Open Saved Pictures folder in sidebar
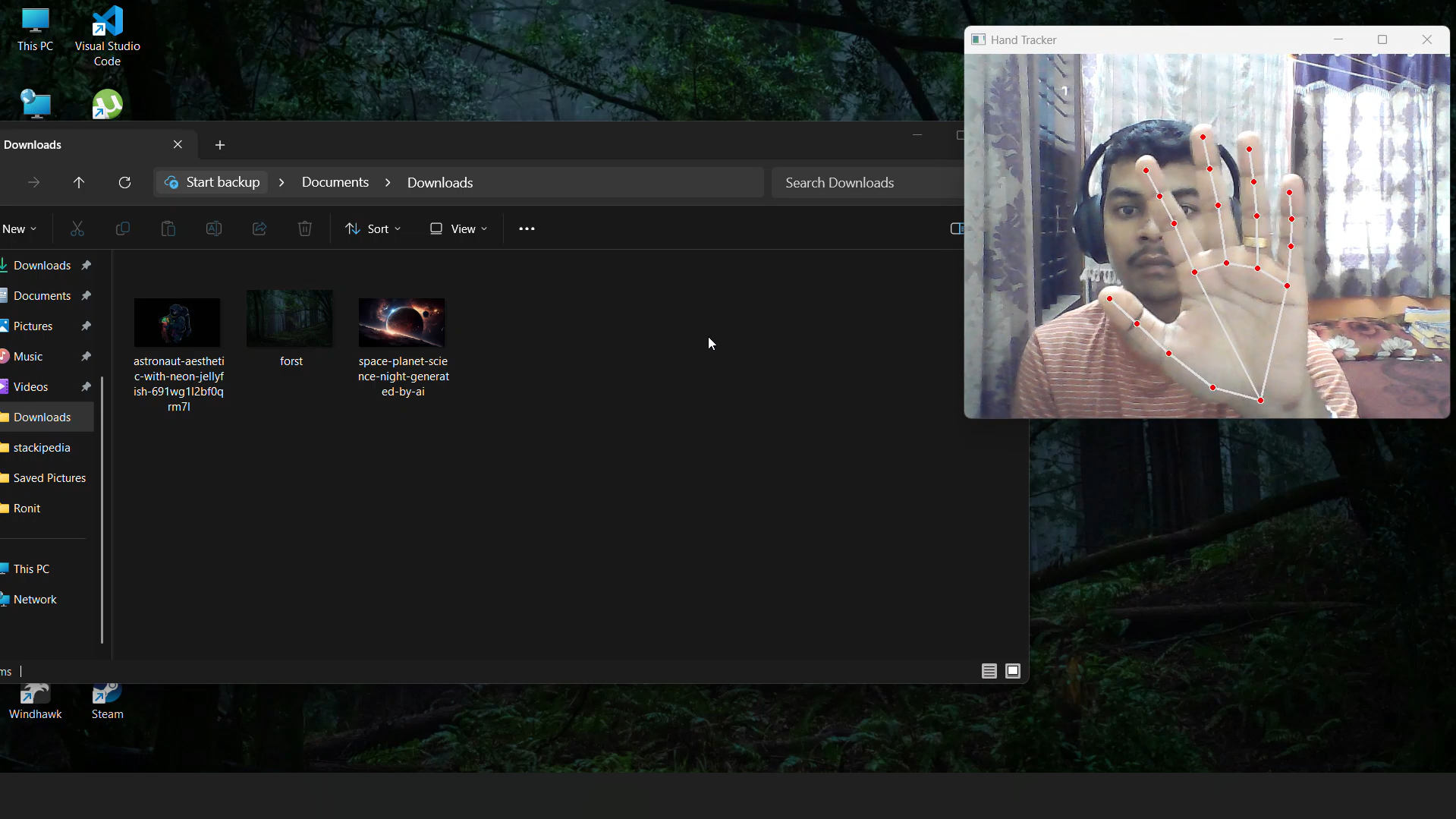The width and height of the screenshot is (1456, 819). [x=49, y=478]
